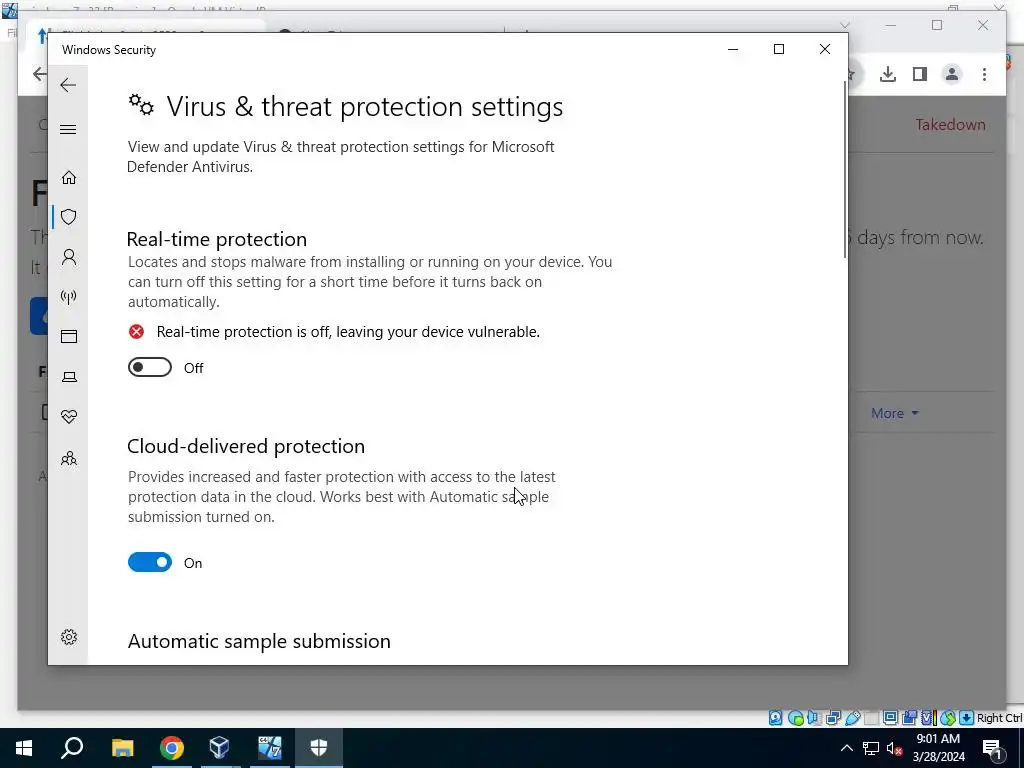Open the Windows Security hamburger navigation menu
Viewport: 1024px width, 768px height.
(x=68, y=129)
